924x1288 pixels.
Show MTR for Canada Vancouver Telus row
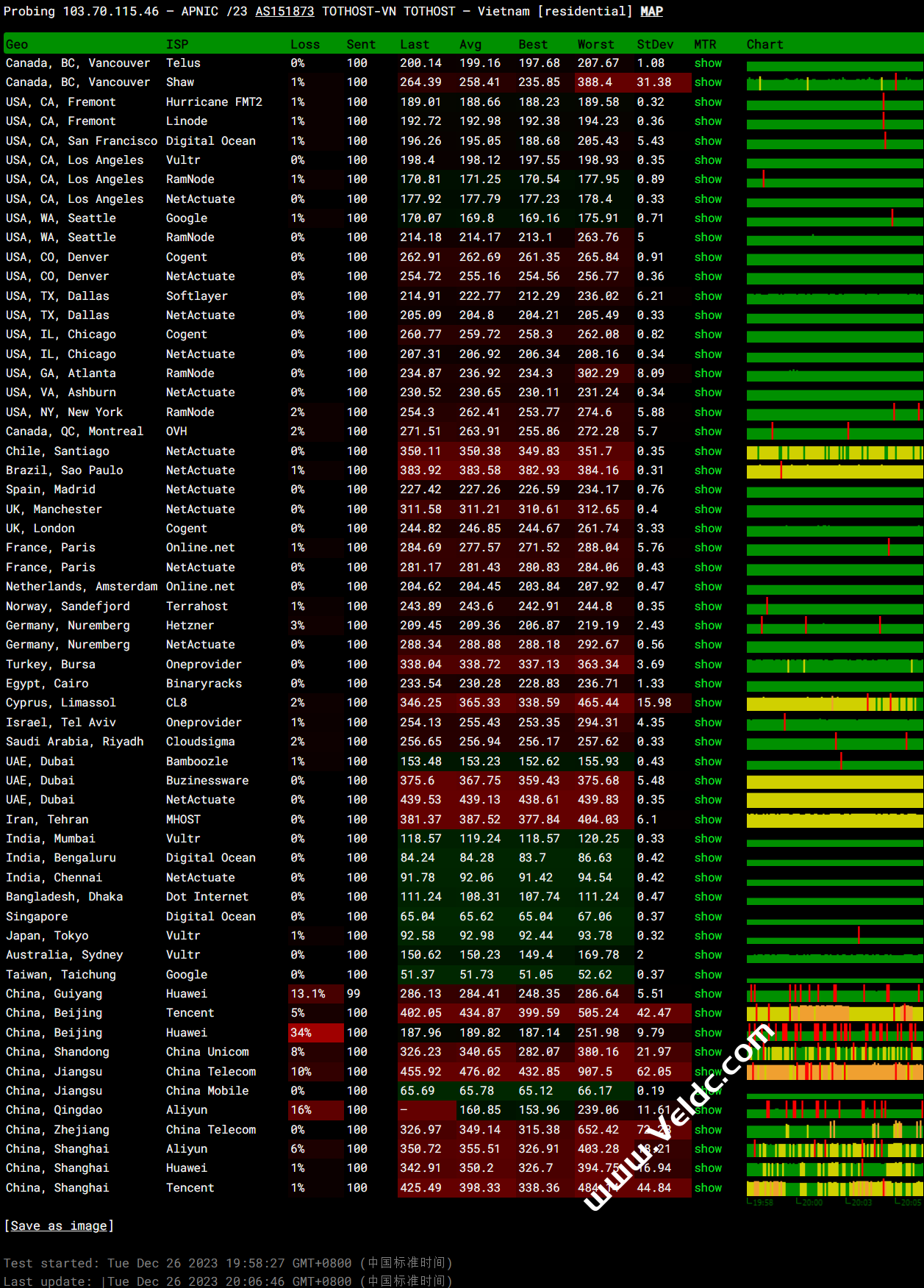708,63
